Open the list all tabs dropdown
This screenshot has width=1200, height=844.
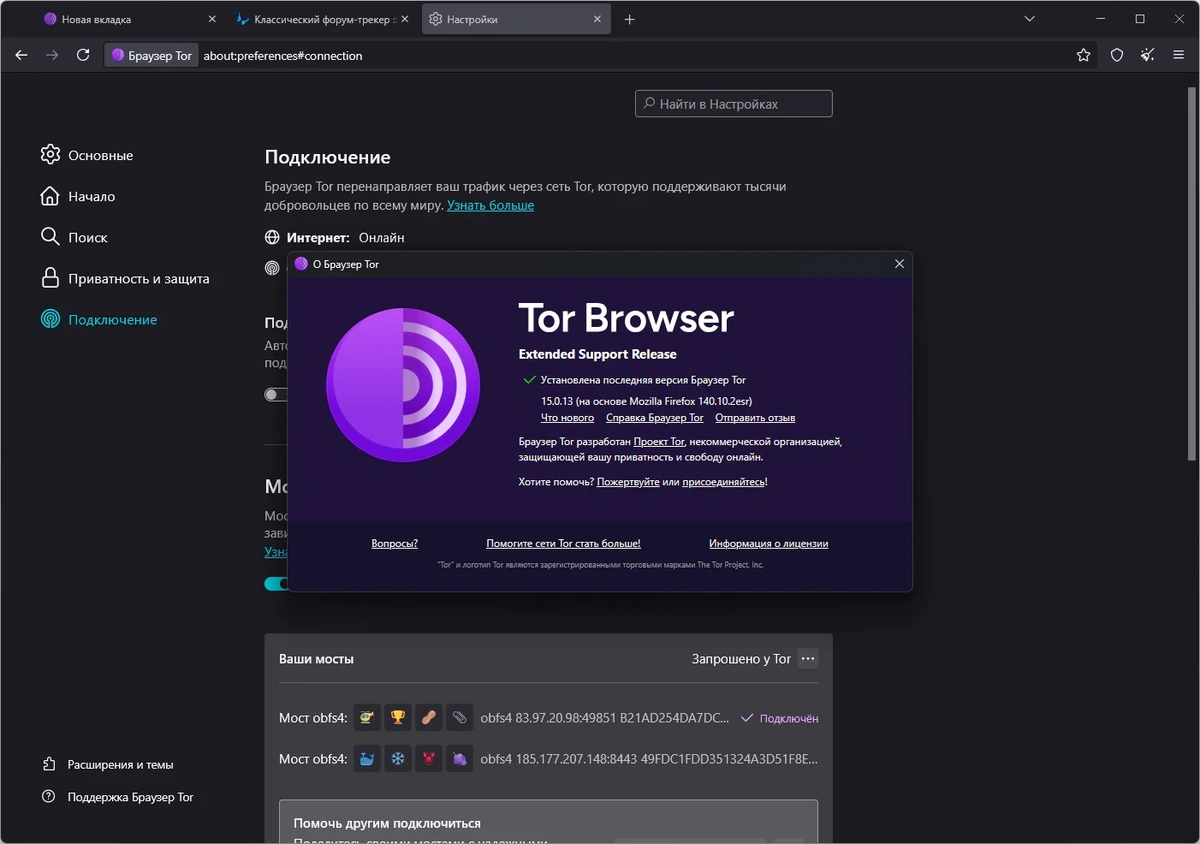point(1031,19)
